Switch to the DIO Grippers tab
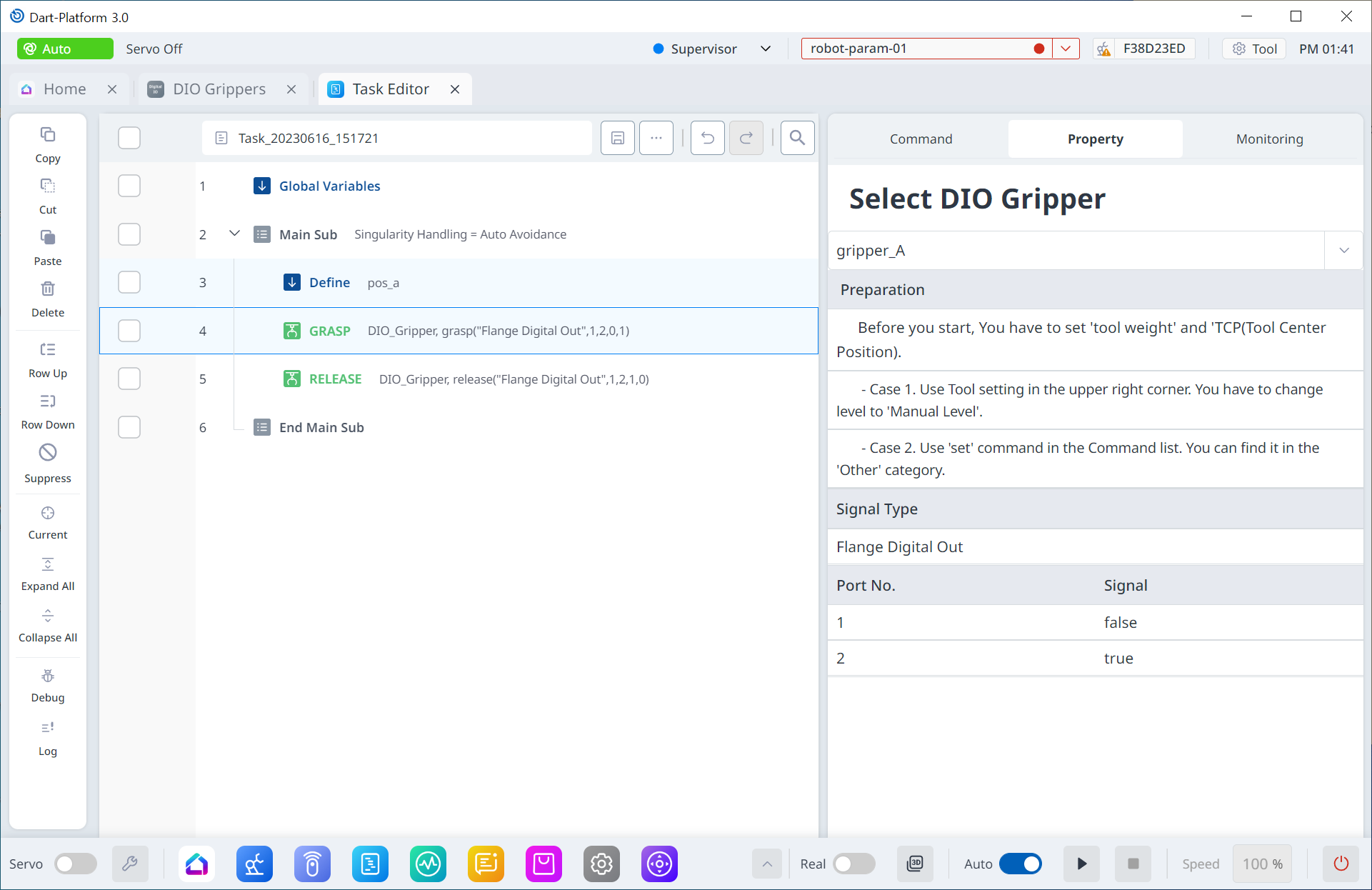 tap(219, 89)
